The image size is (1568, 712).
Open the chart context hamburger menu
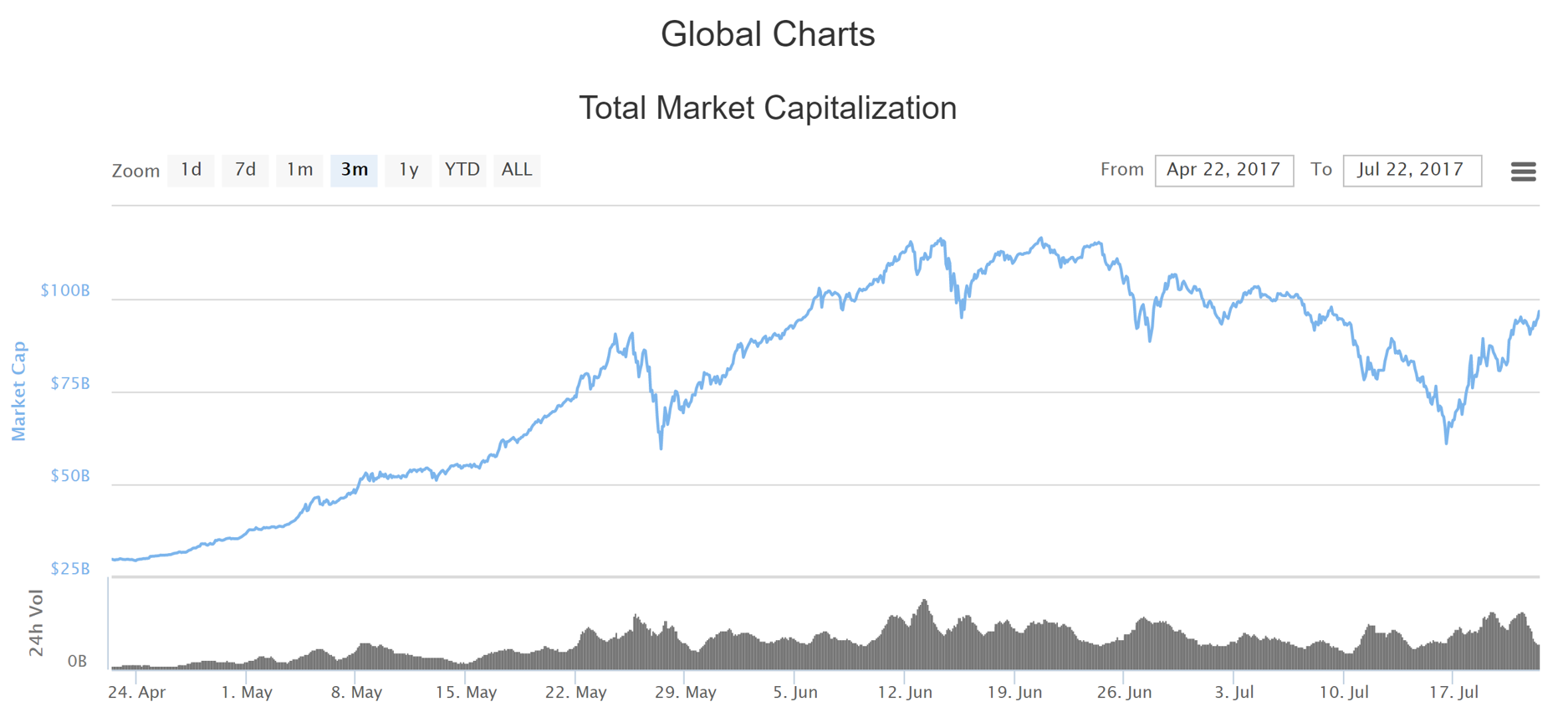point(1523,172)
